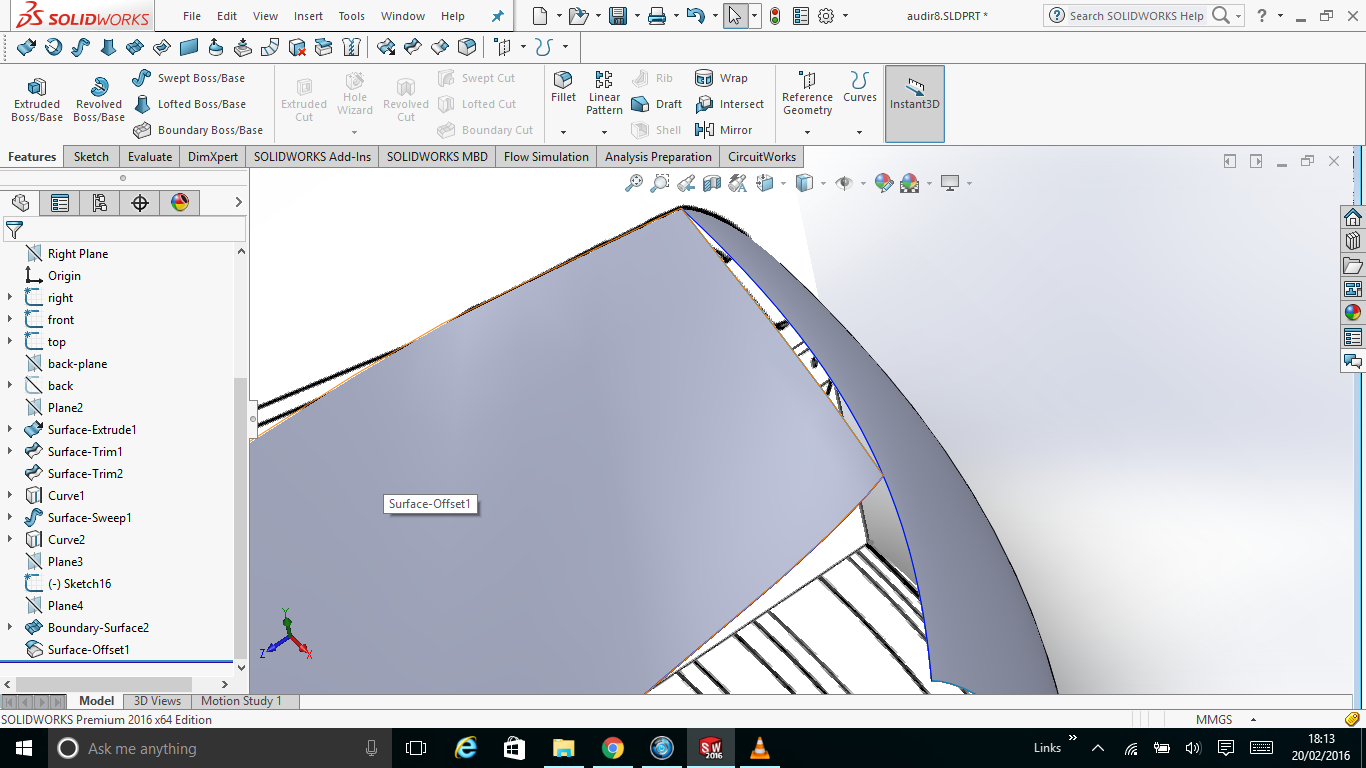The height and width of the screenshot is (768, 1366).
Task: Toggle Instant3D mode
Action: (913, 95)
